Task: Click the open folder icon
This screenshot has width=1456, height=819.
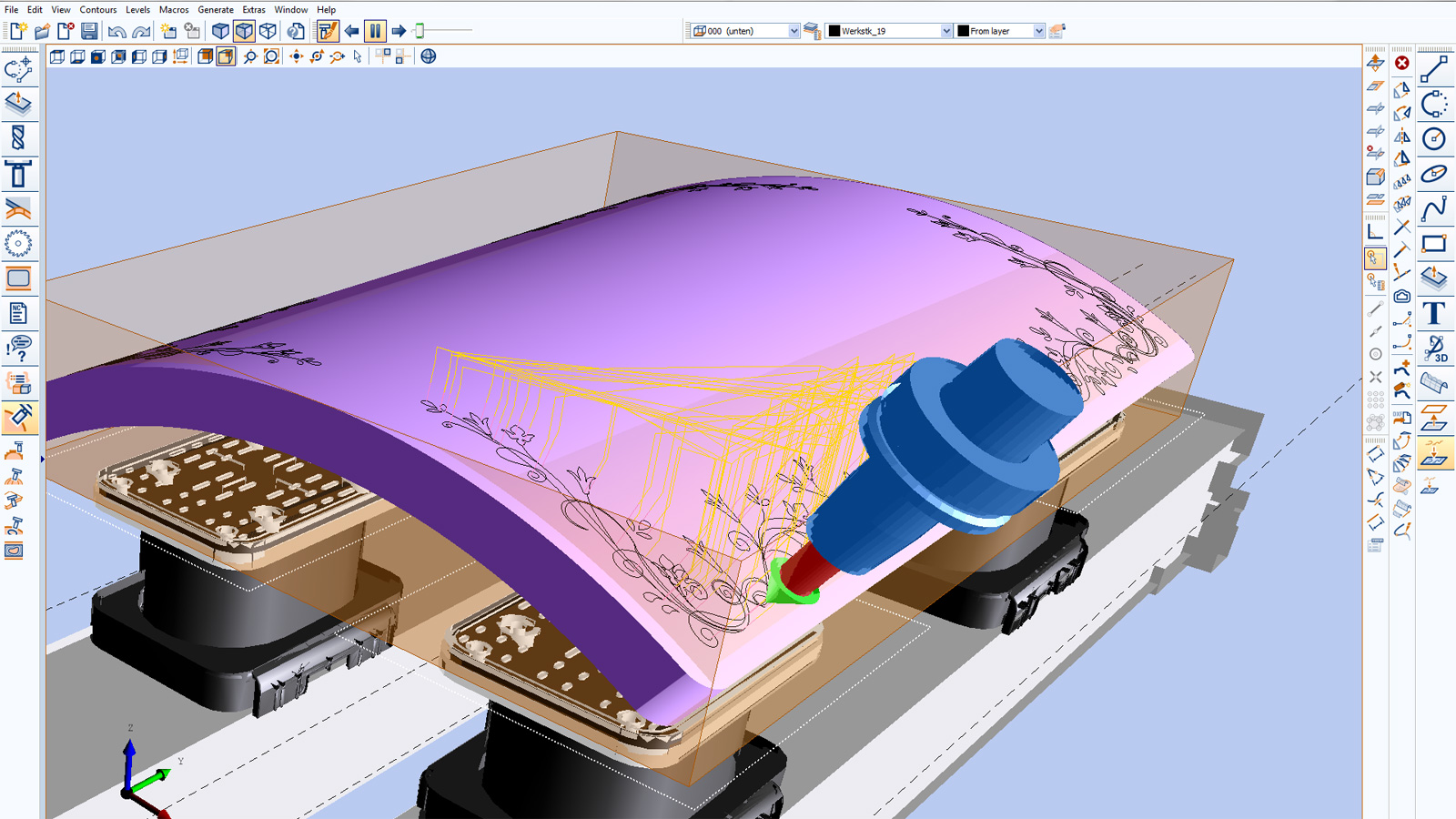Action: 42,31
